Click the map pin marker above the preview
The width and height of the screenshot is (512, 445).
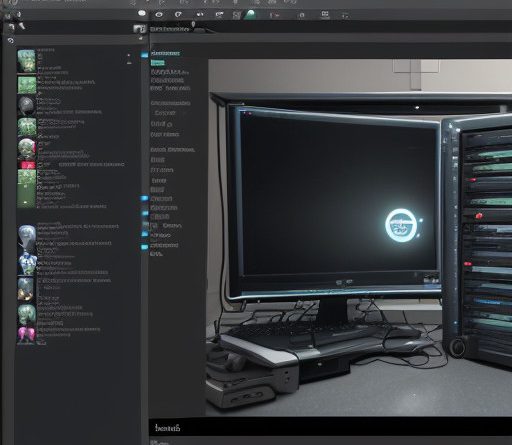(x=193, y=24)
